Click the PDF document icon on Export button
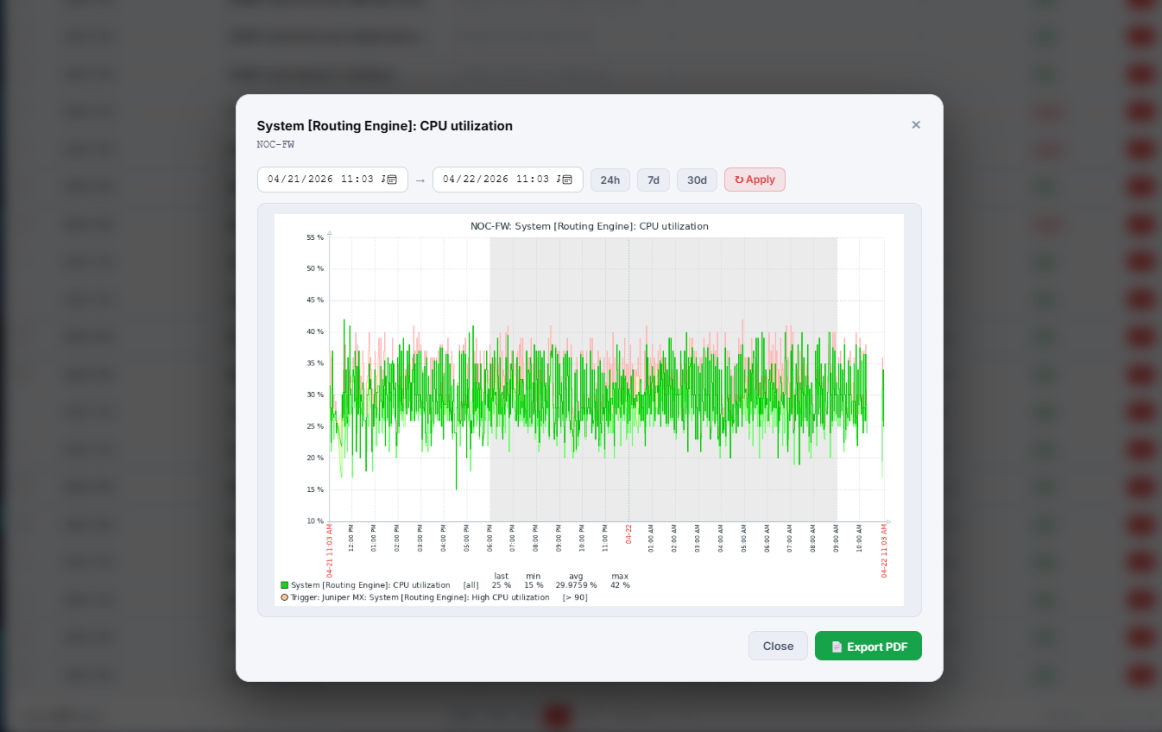Viewport: 1162px width, 732px height. pos(837,647)
